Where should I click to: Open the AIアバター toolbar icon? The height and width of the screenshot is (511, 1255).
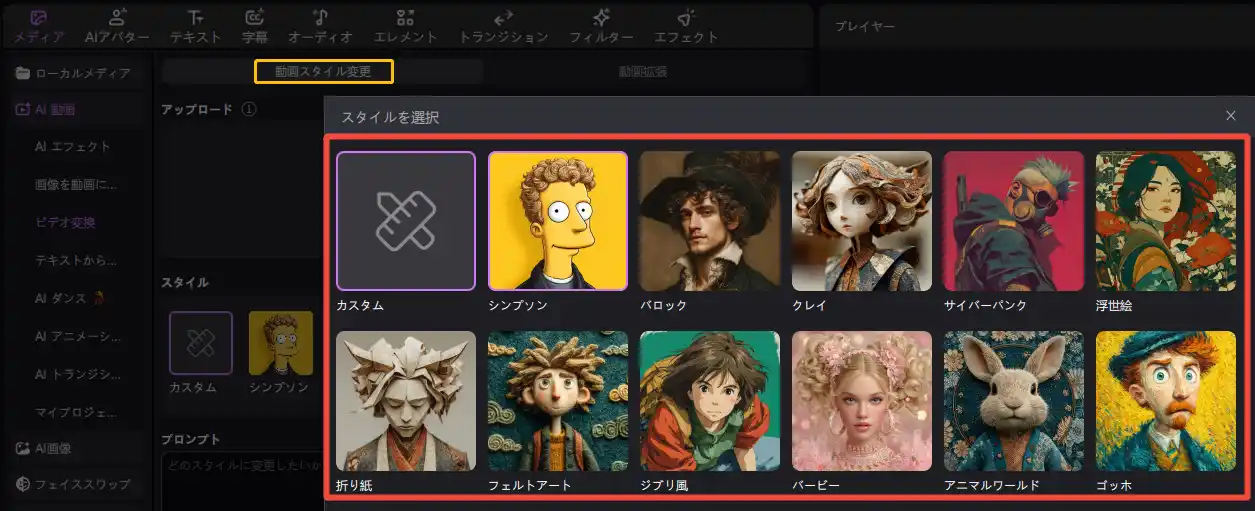pos(118,18)
